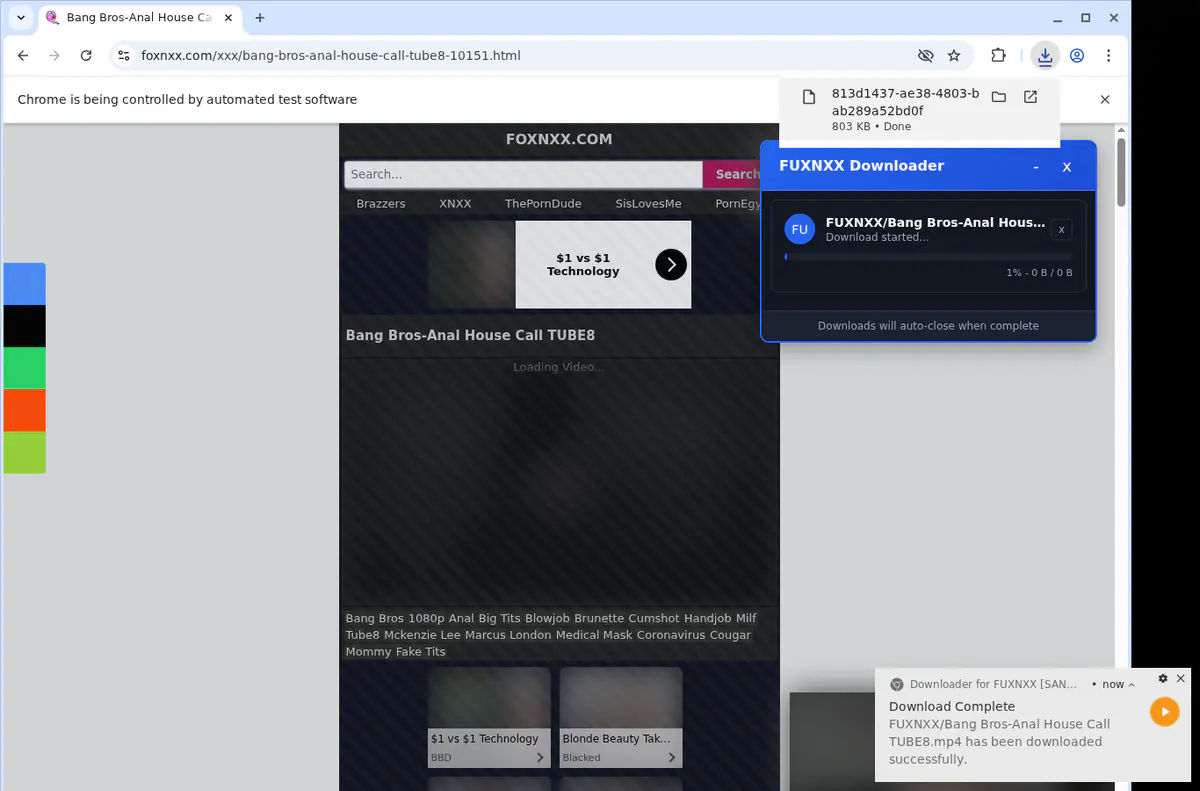Image resolution: width=1200 pixels, height=791 pixels.
Task: Open the tab search dropdown chevron
Action: click(x=21, y=18)
